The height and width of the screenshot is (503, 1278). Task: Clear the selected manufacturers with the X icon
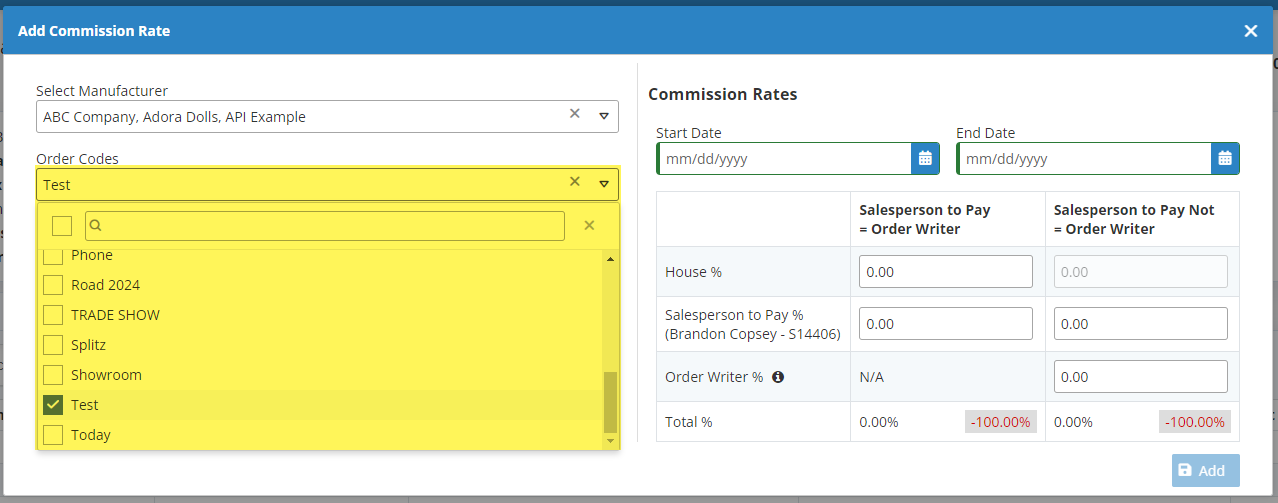[575, 114]
